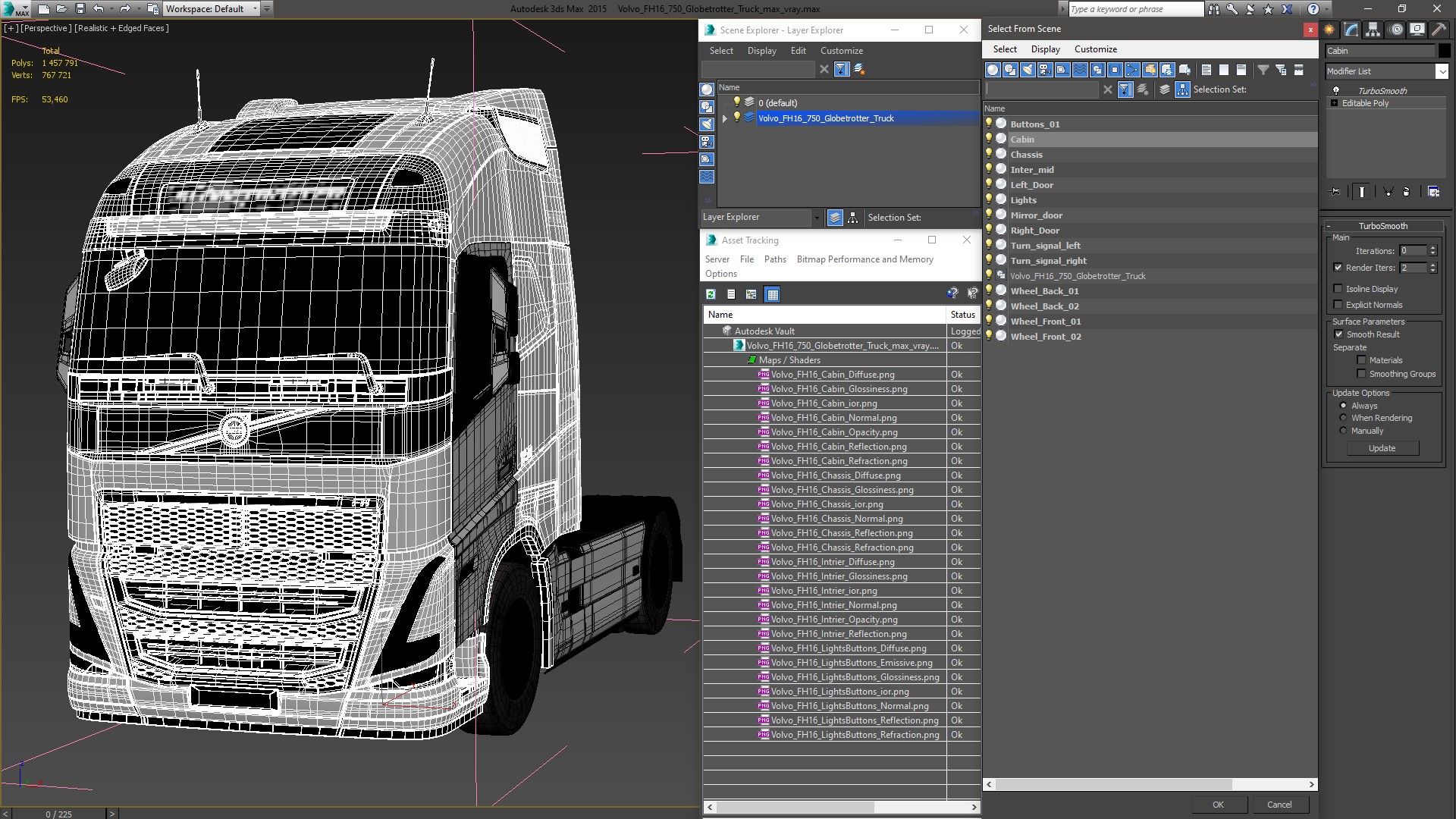Select Wheel_Front_01 in object list

tap(1045, 322)
